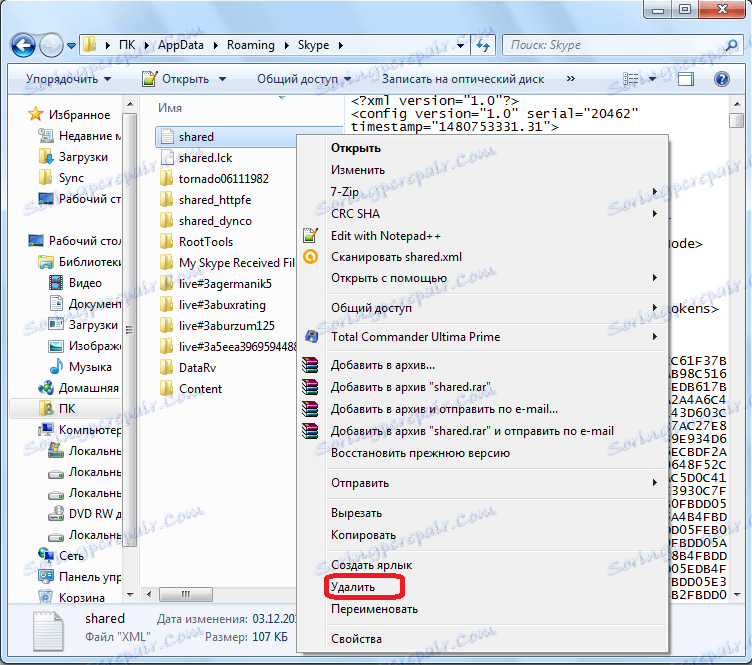Open Total Commander Ultima Prime submenu
Image resolution: width=752 pixels, height=665 pixels.
pyautogui.click(x=482, y=337)
